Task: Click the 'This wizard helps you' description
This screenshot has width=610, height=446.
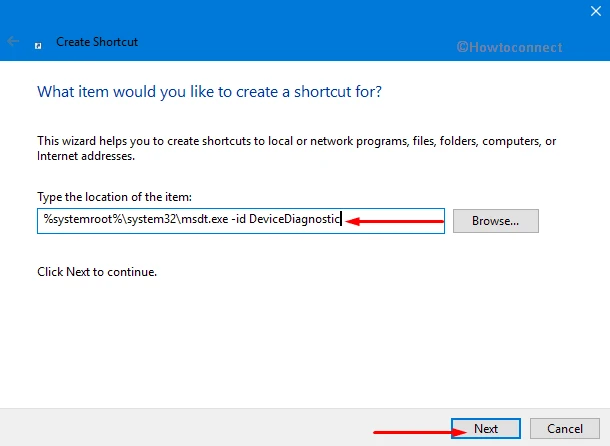Action: pyautogui.click(x=296, y=148)
